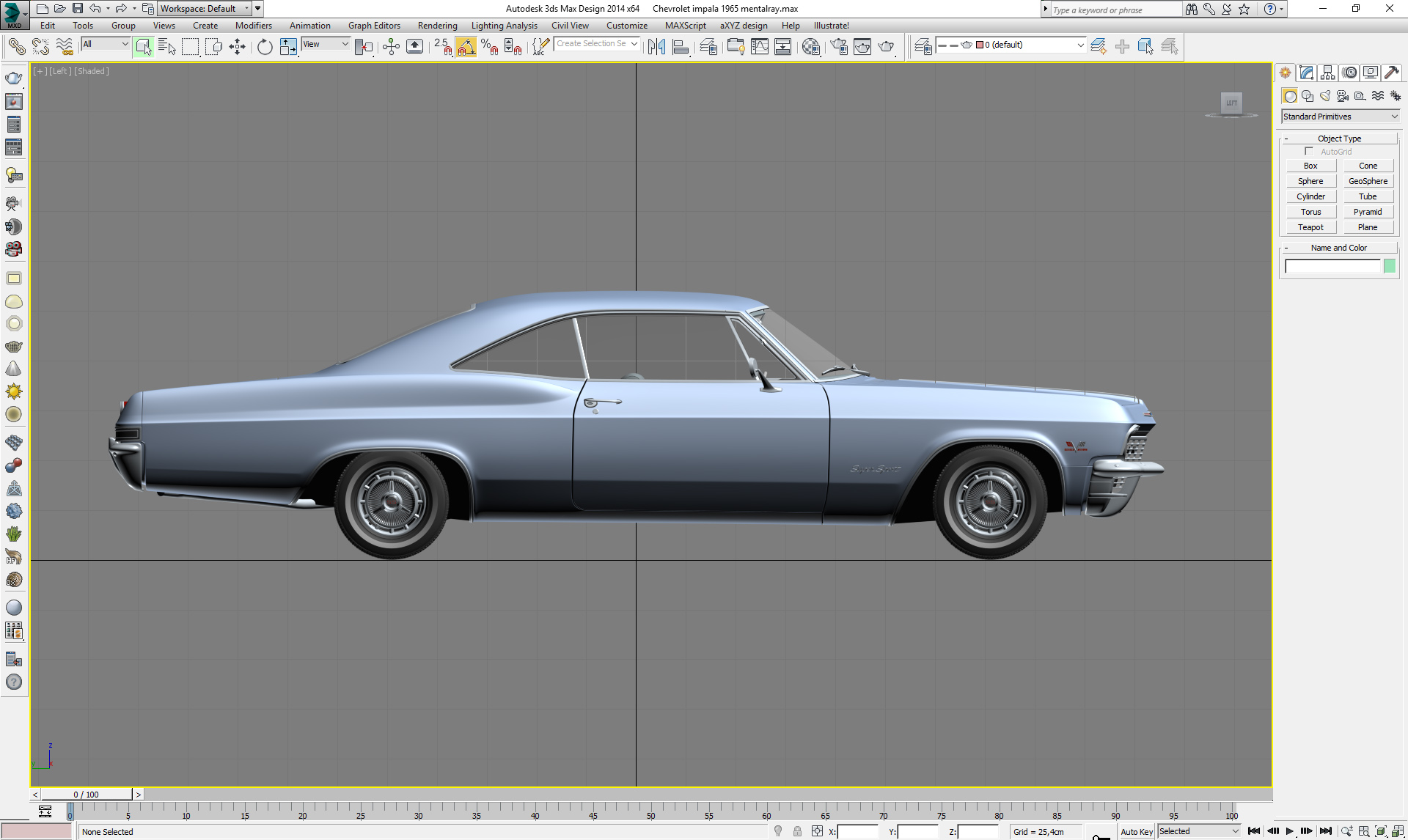Click the X coordinate input field
This screenshot has width=1408, height=840.
[858, 831]
